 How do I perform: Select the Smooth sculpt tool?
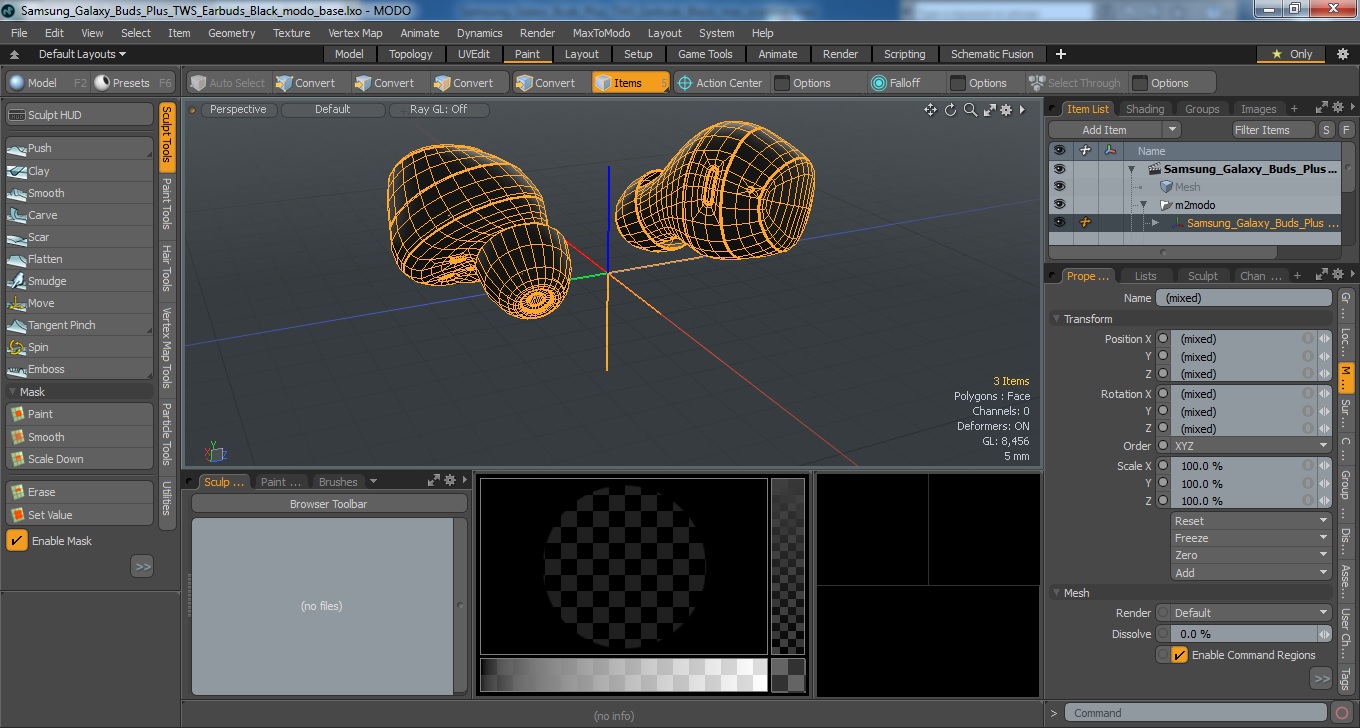tap(80, 193)
